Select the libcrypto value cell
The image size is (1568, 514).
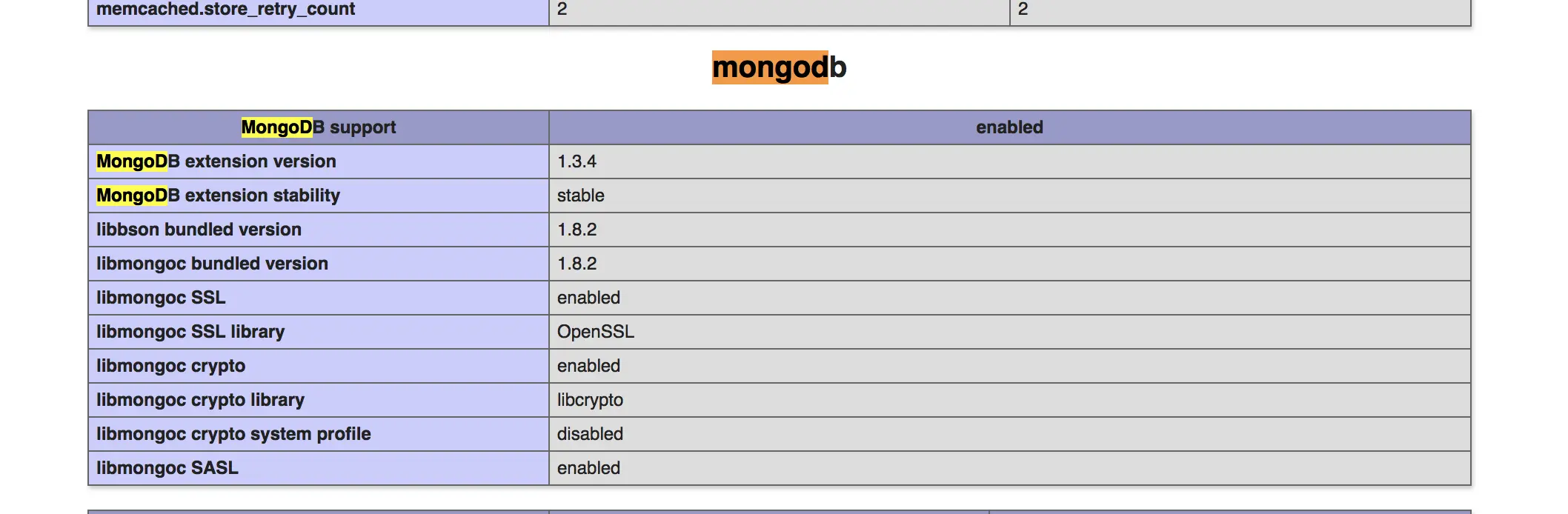tap(1009, 400)
